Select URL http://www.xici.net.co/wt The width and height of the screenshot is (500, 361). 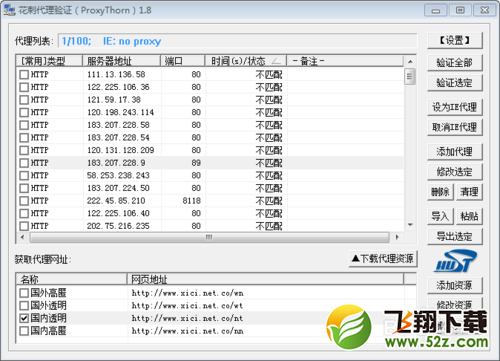[187, 306]
